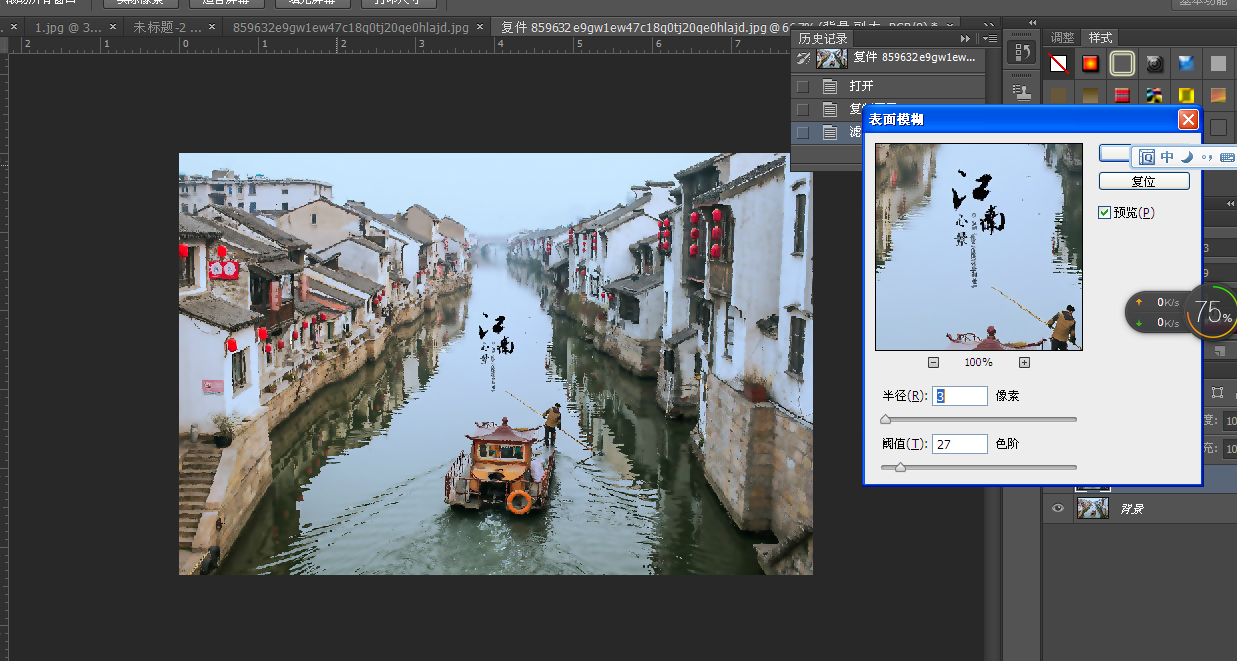
Task: Toggle history brush source for 打开 state
Action: 802,86
